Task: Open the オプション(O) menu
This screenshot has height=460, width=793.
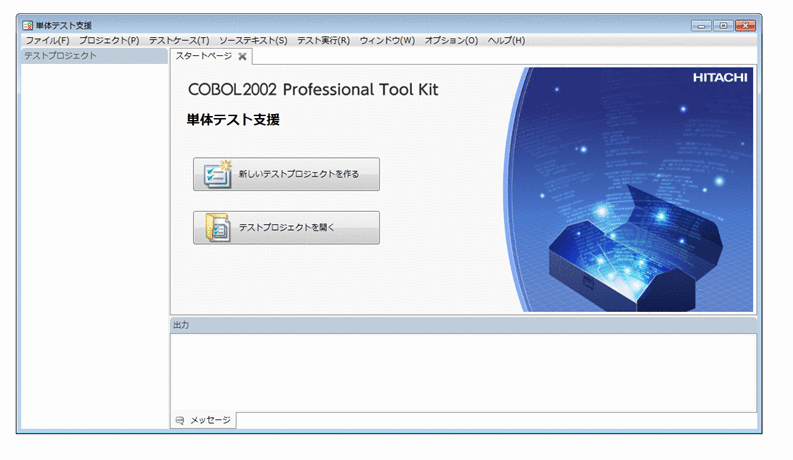Action: point(451,40)
